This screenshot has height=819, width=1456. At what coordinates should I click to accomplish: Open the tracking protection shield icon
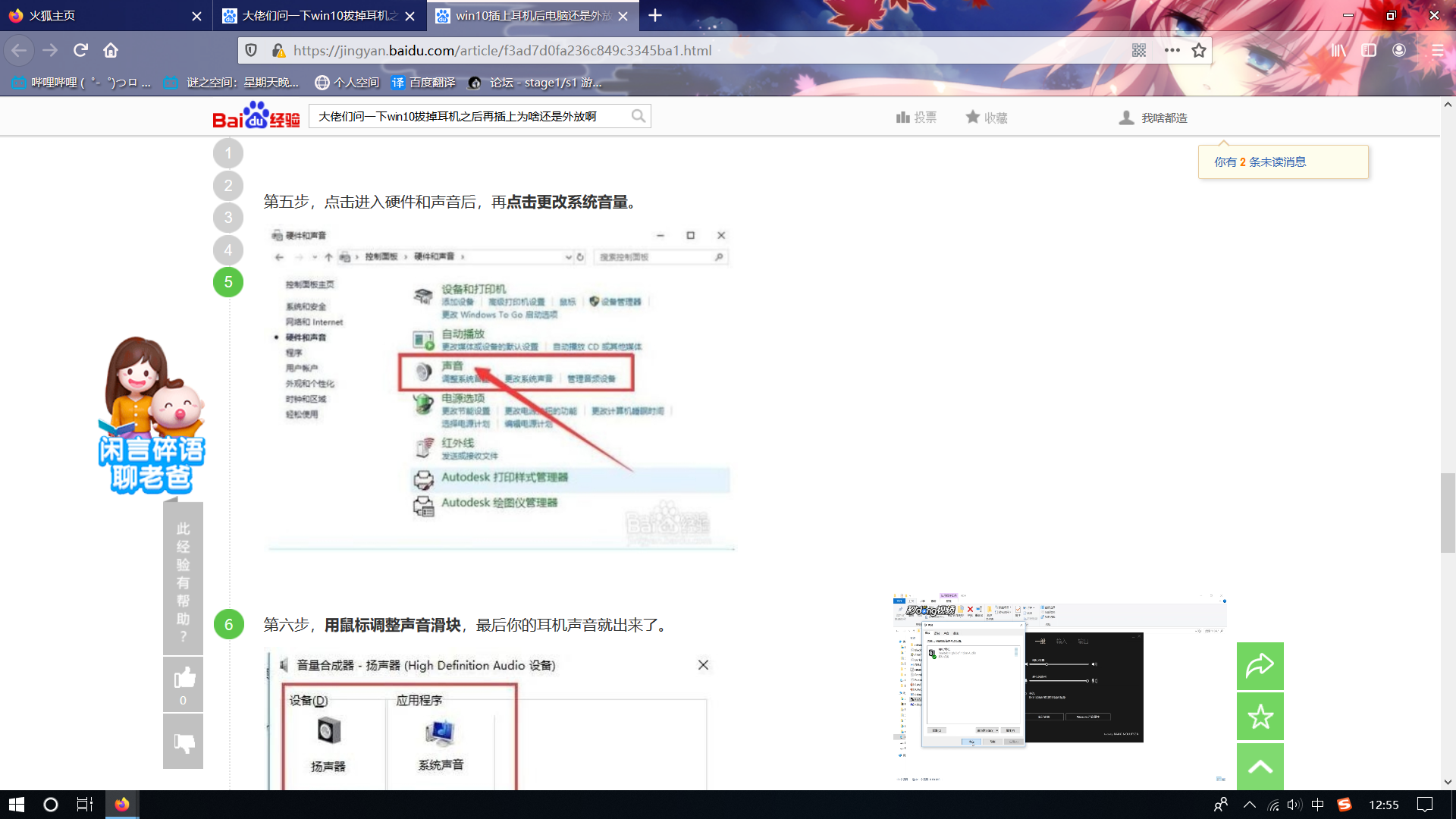(x=251, y=50)
